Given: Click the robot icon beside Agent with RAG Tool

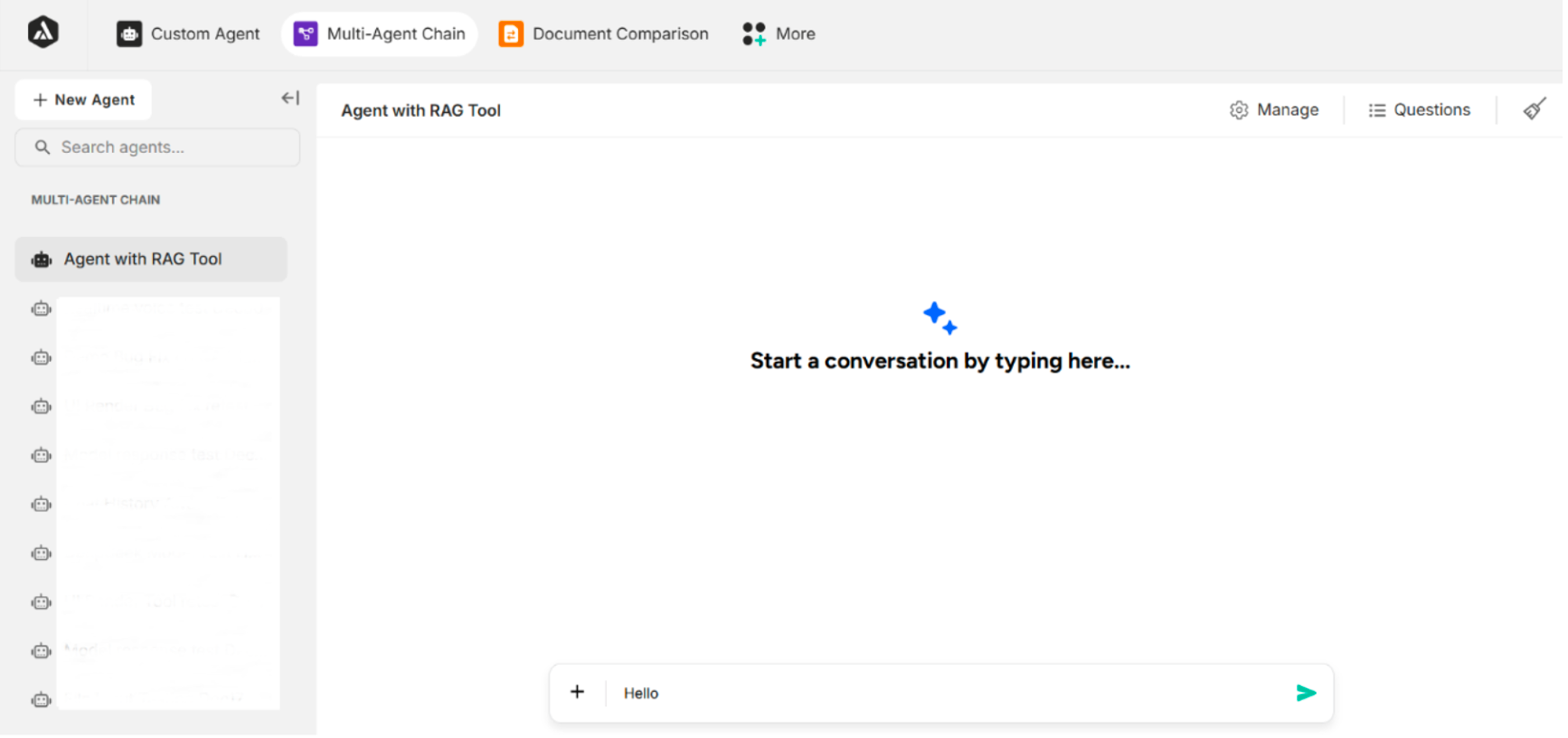Looking at the screenshot, I should (x=41, y=259).
